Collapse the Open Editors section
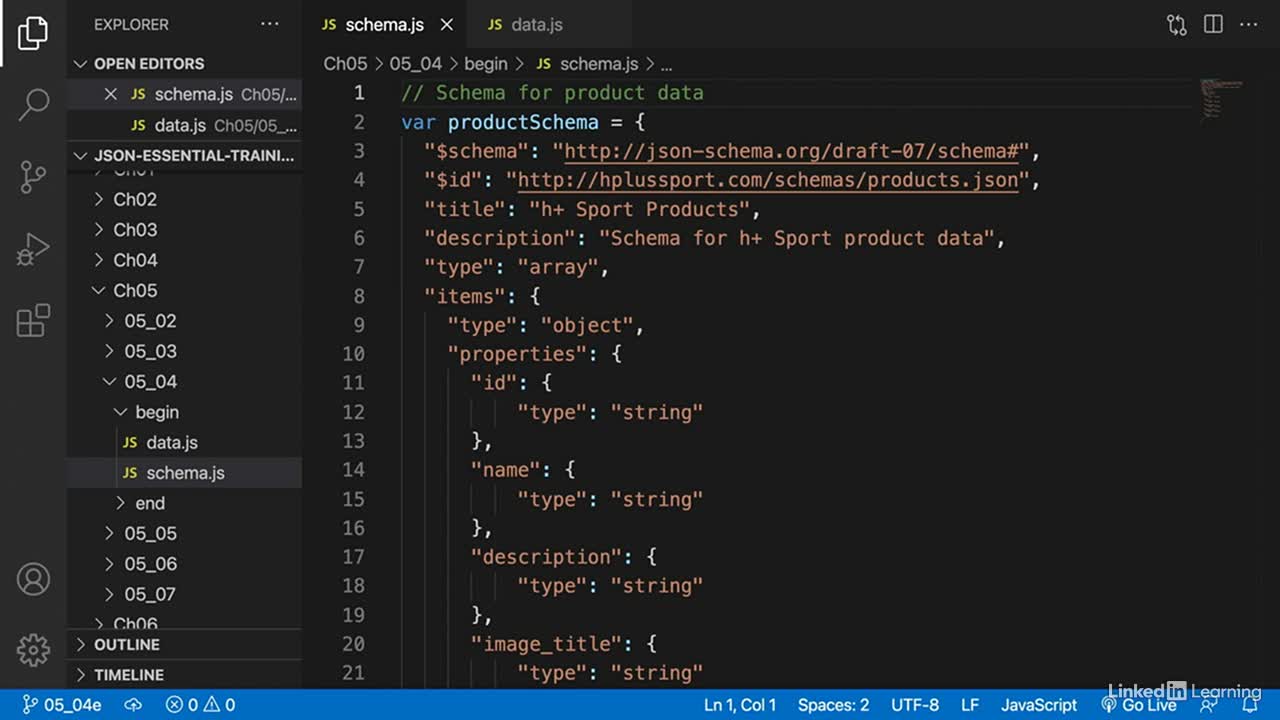Image resolution: width=1280 pixels, height=720 pixels. (x=184, y=63)
